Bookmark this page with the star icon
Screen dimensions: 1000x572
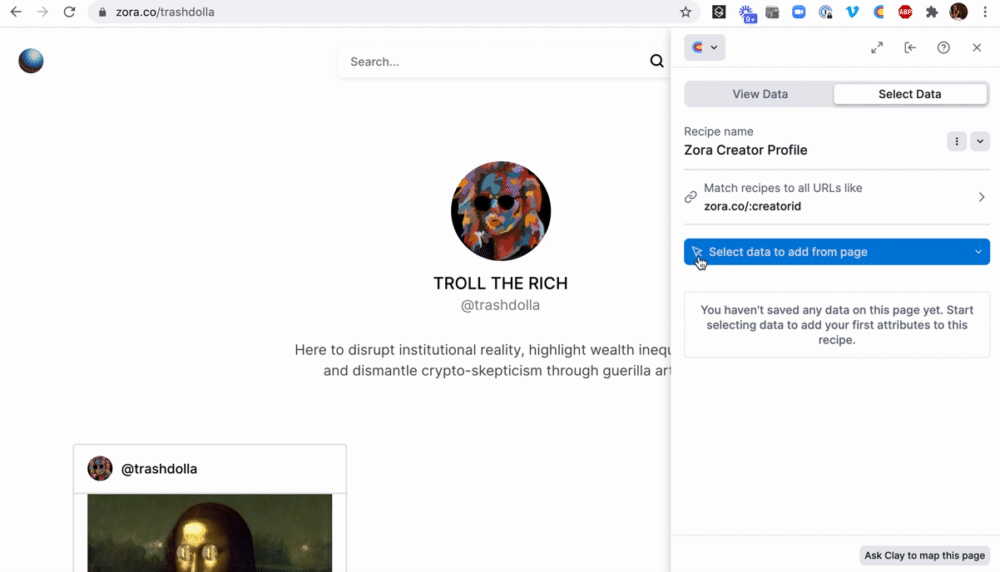(x=686, y=12)
